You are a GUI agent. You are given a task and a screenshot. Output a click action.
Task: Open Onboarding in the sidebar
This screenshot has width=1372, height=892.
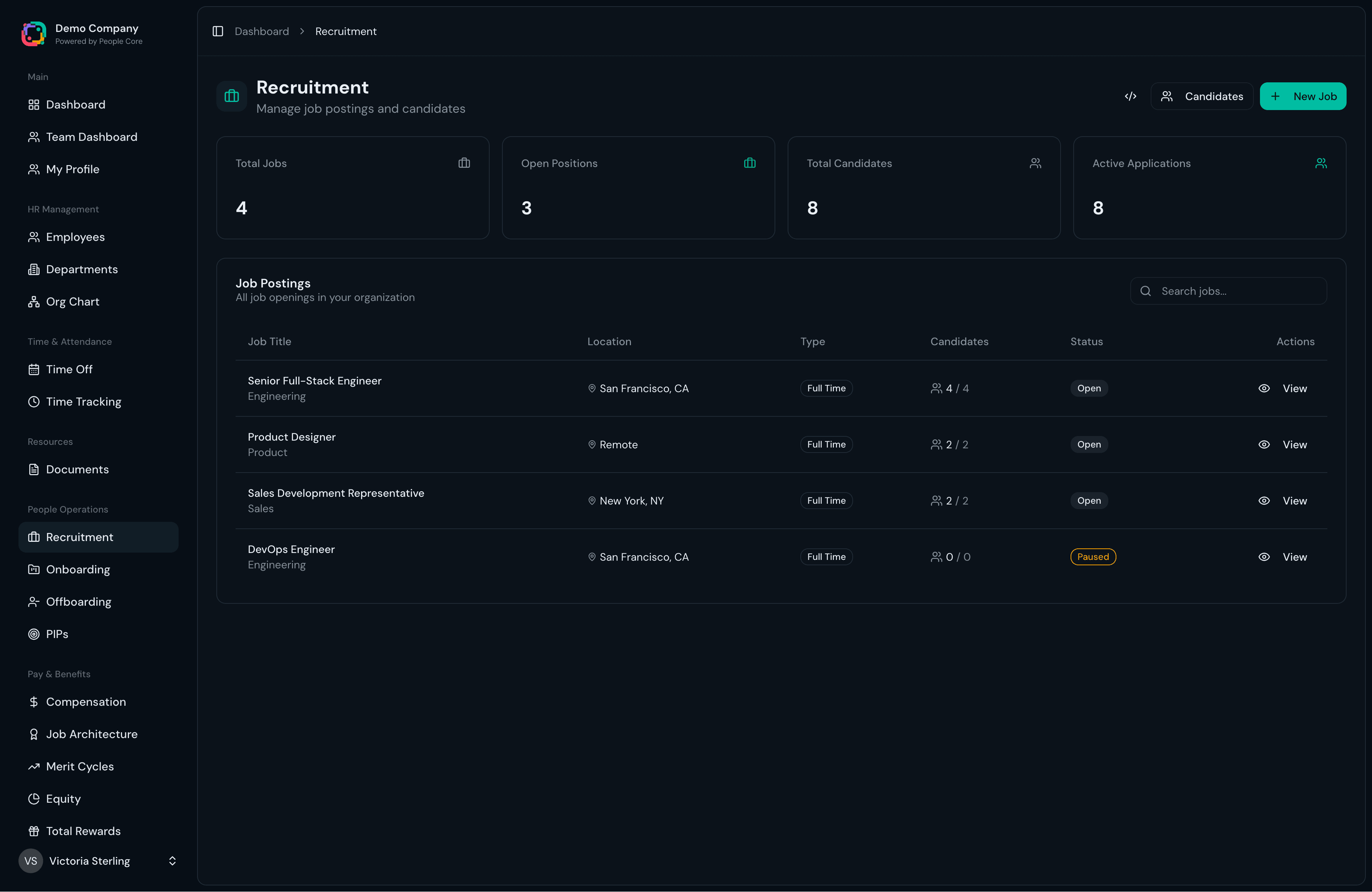click(78, 569)
